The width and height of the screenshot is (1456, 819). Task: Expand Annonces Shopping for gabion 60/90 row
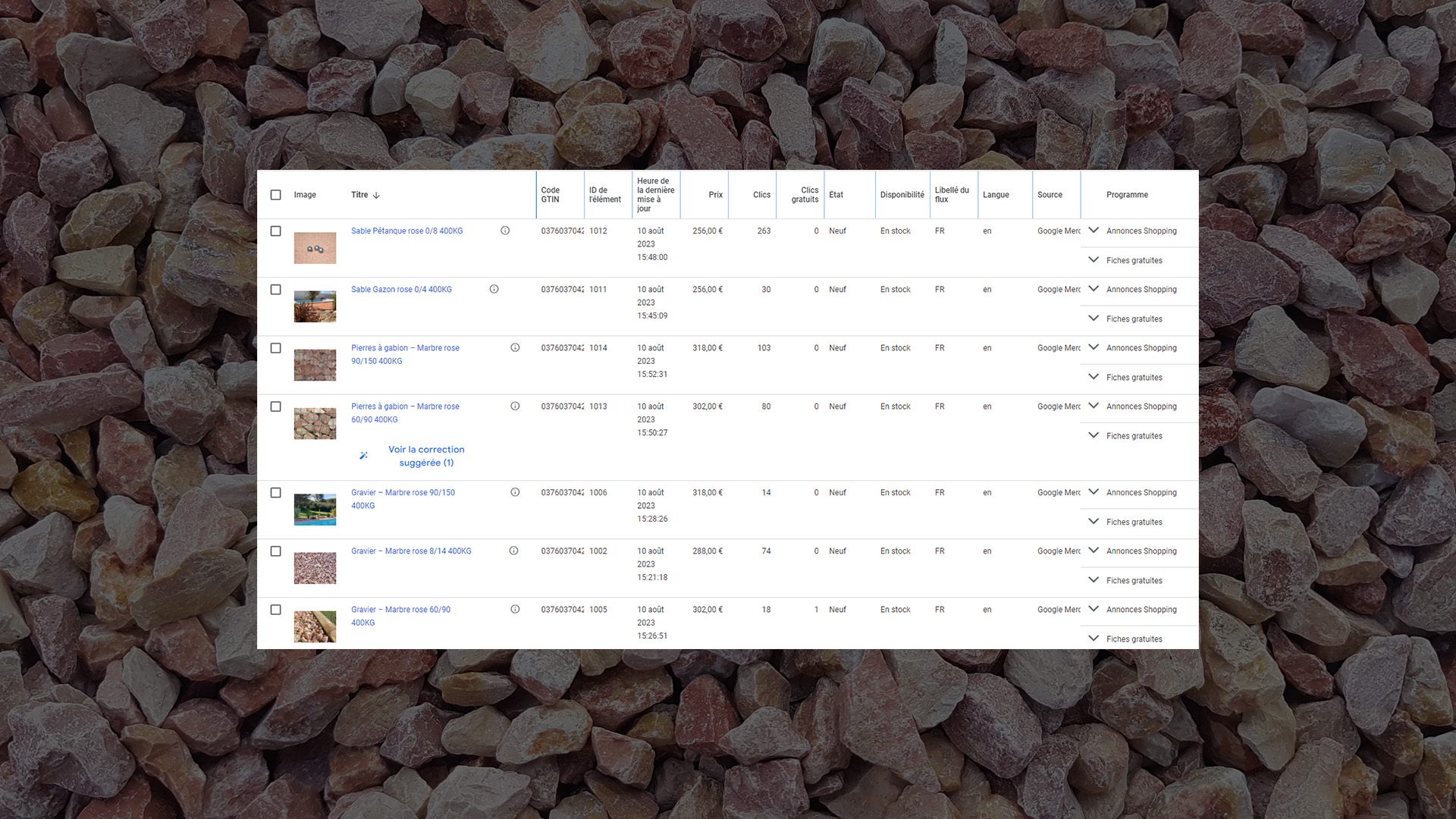coord(1094,405)
